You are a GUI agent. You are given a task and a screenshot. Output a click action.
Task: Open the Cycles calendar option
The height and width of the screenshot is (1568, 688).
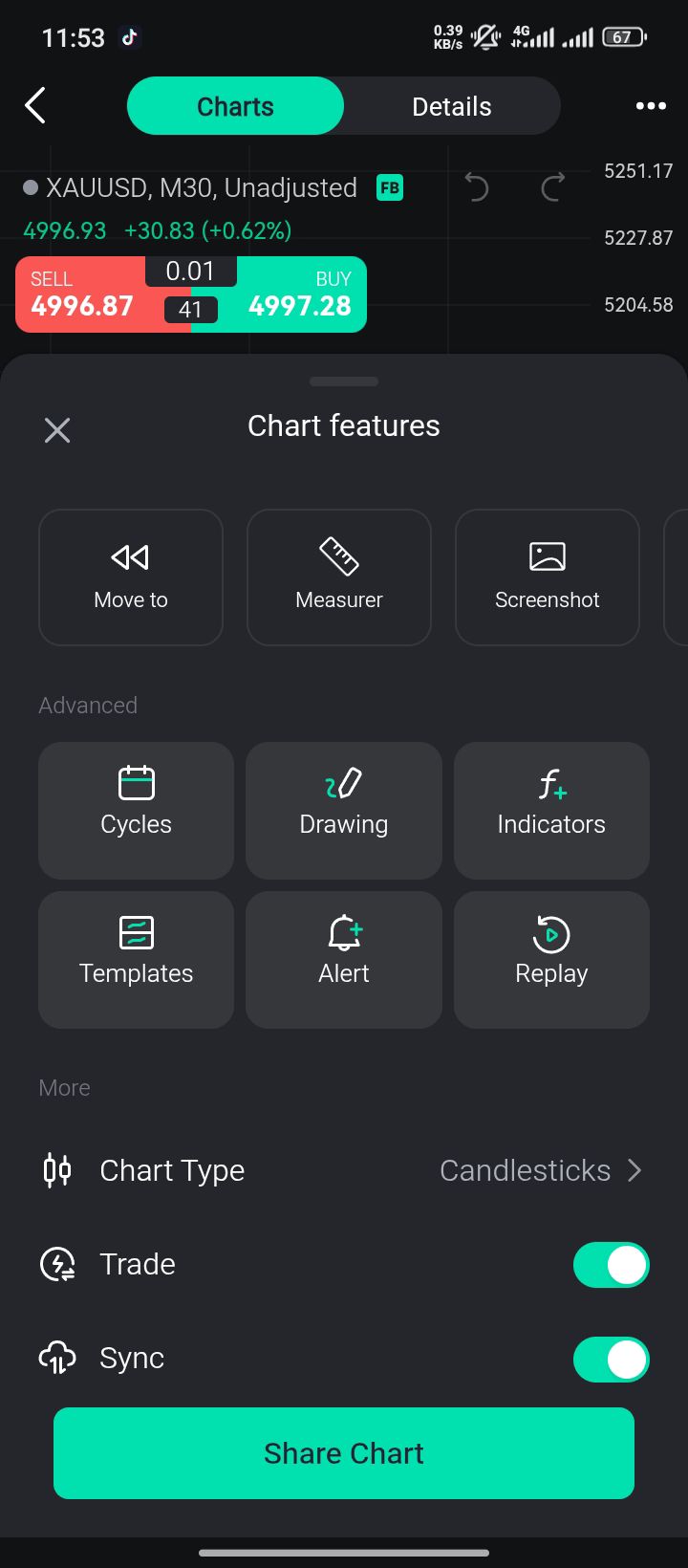[x=136, y=811]
